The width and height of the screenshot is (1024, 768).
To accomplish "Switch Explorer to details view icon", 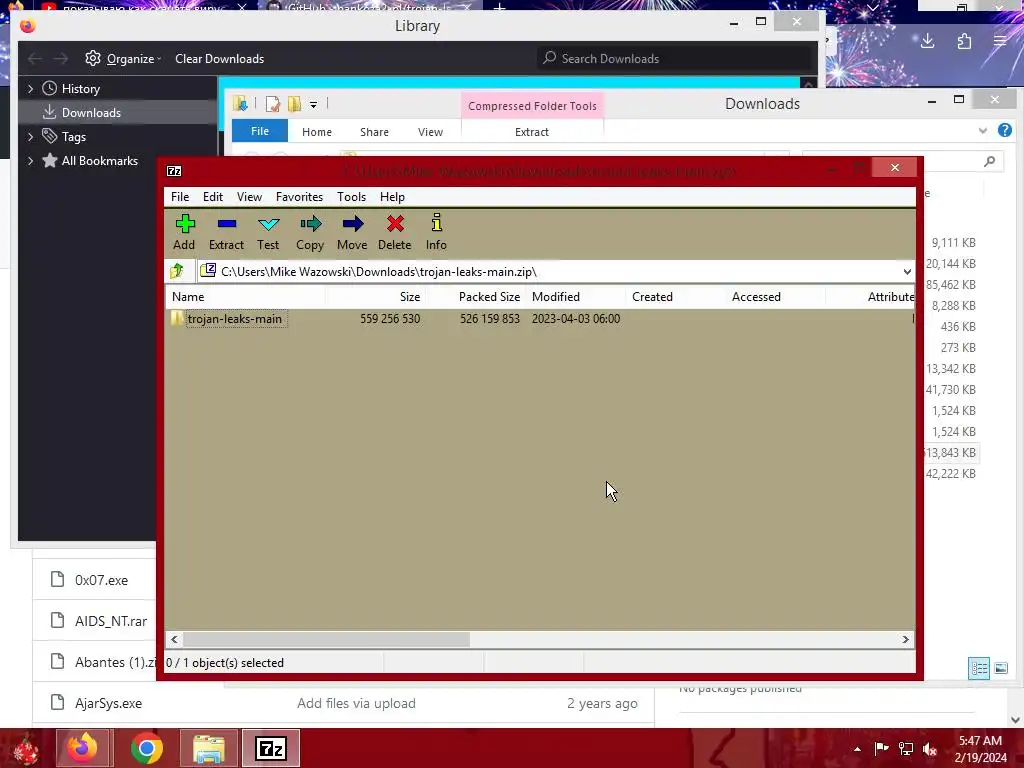I will click(x=978, y=668).
